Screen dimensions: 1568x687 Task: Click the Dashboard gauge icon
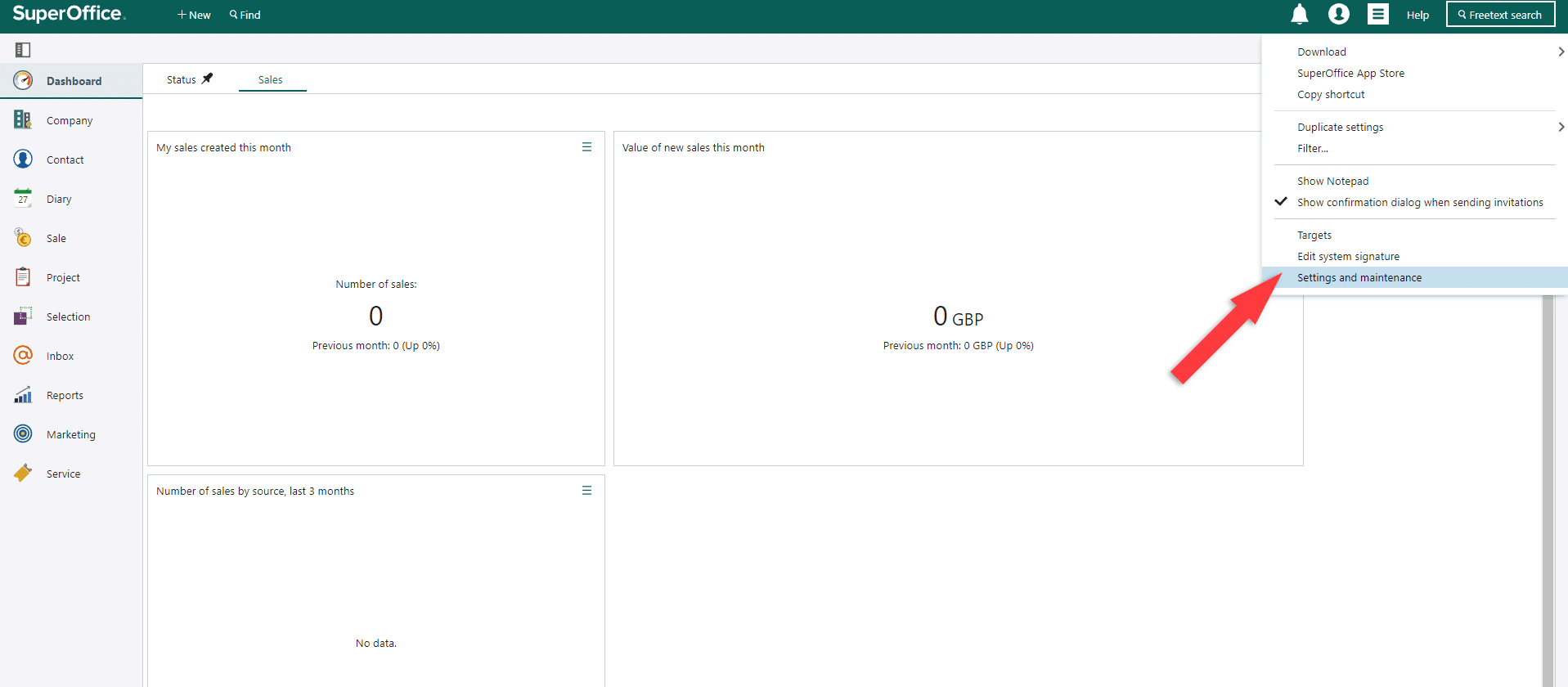(x=23, y=80)
